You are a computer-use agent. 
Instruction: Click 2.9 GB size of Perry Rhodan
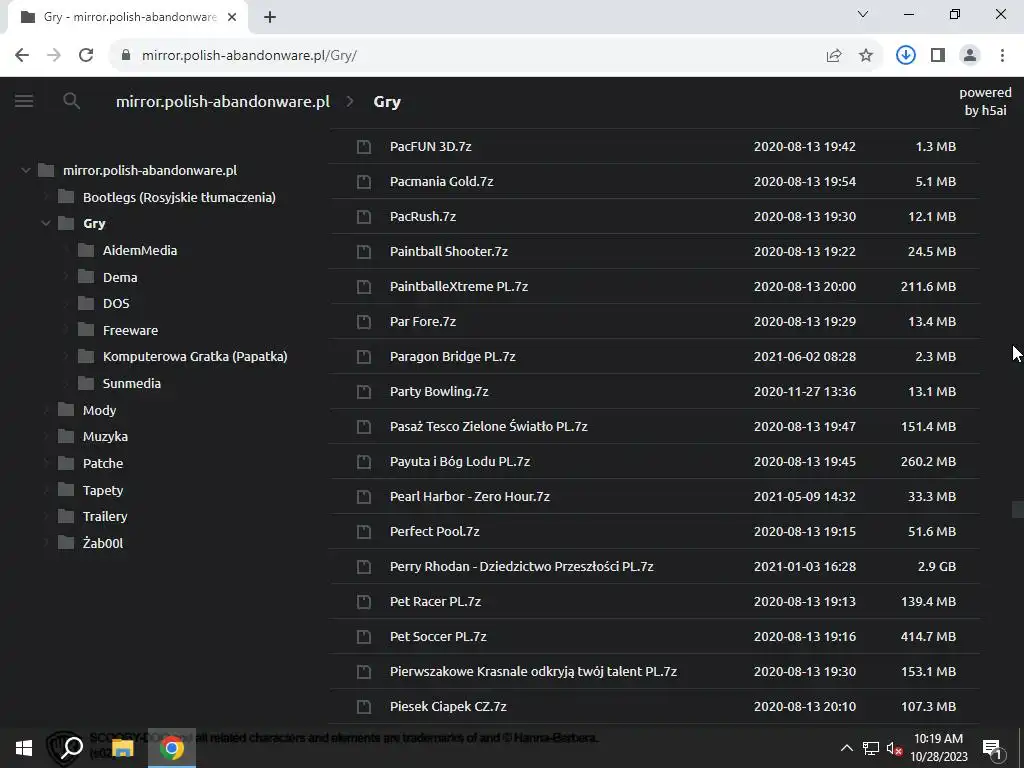coord(936,566)
